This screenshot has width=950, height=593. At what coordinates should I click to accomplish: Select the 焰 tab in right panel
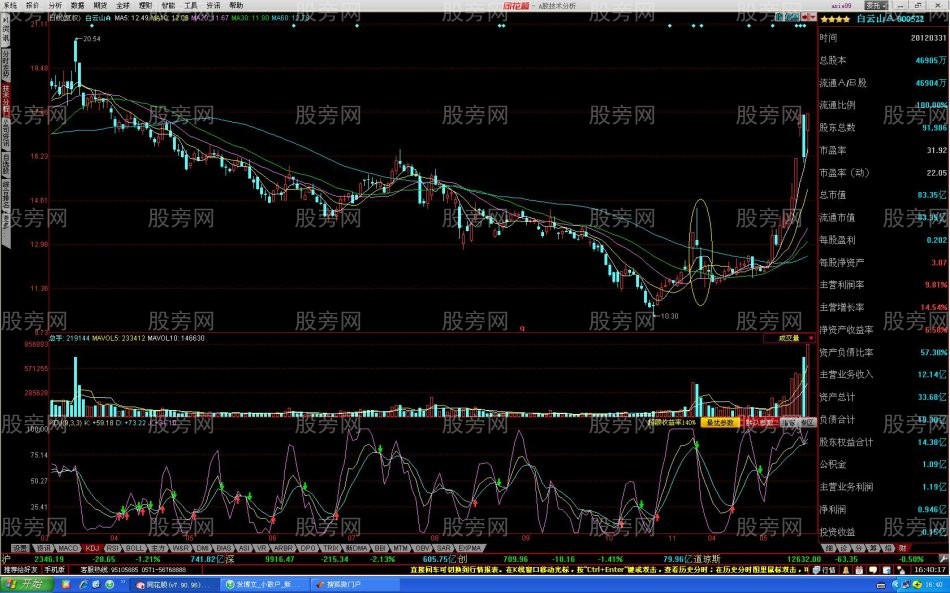click(888, 548)
